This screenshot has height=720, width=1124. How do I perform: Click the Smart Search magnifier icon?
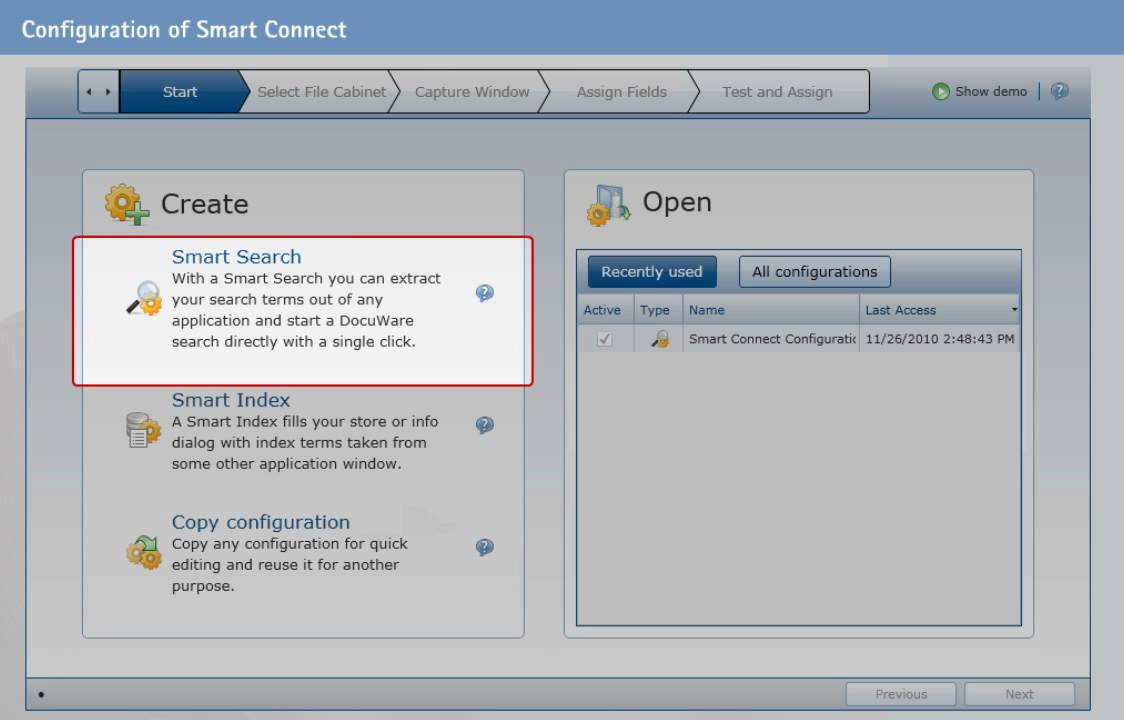pos(144,298)
